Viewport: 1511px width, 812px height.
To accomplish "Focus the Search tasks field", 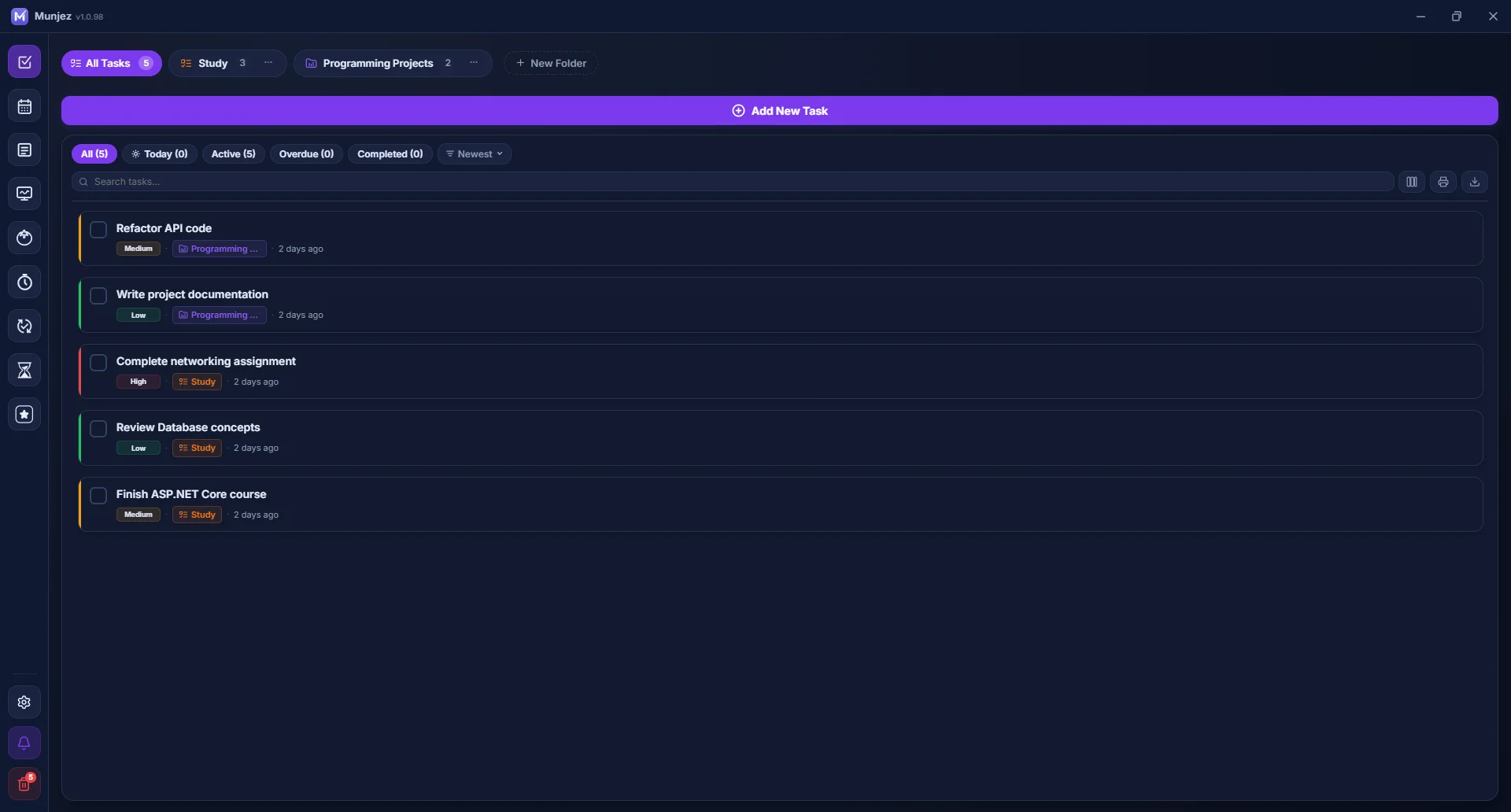I will pos(733,182).
